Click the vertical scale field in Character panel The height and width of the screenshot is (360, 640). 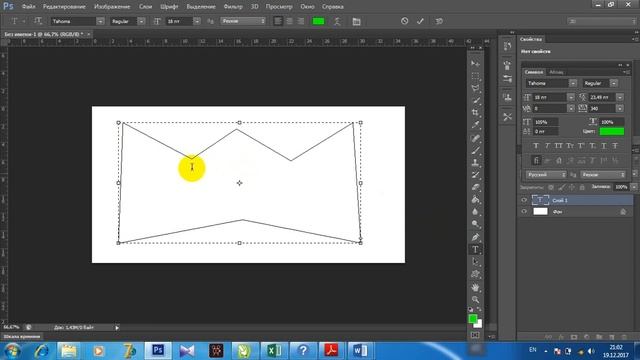point(546,122)
